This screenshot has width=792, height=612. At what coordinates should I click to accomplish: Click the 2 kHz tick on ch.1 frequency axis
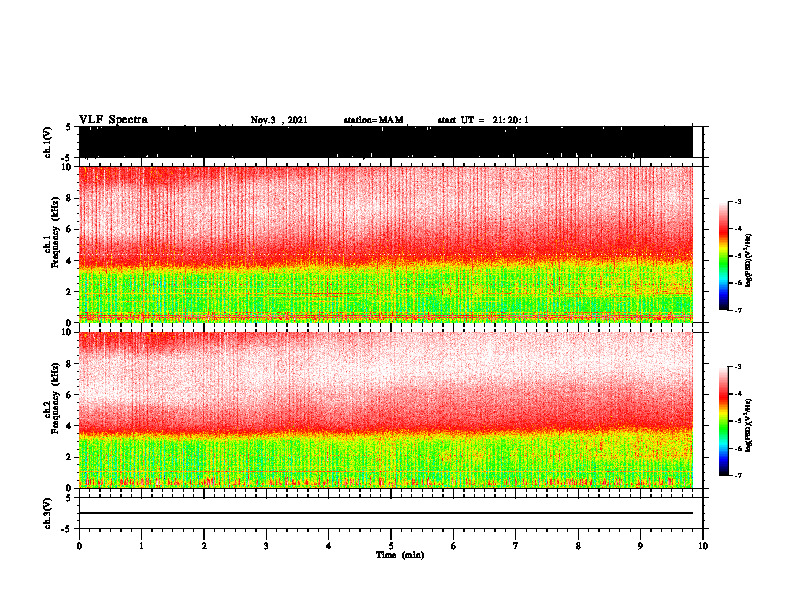pos(70,292)
